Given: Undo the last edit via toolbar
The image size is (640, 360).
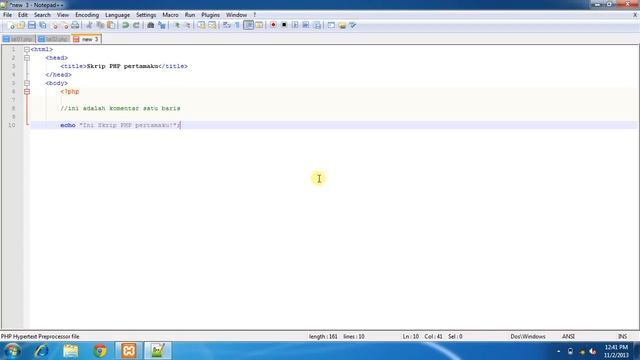Looking at the screenshot, I should pos(125,25).
